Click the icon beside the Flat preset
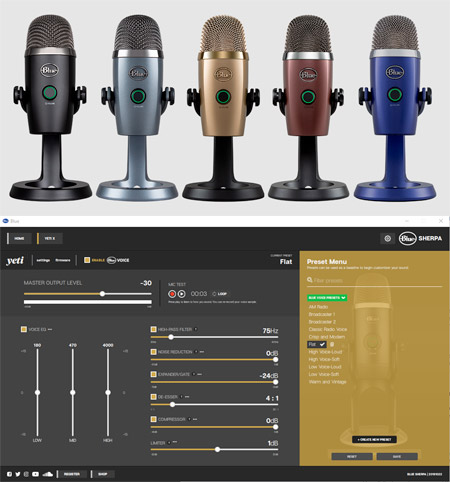The width and height of the screenshot is (450, 482). pos(332,344)
